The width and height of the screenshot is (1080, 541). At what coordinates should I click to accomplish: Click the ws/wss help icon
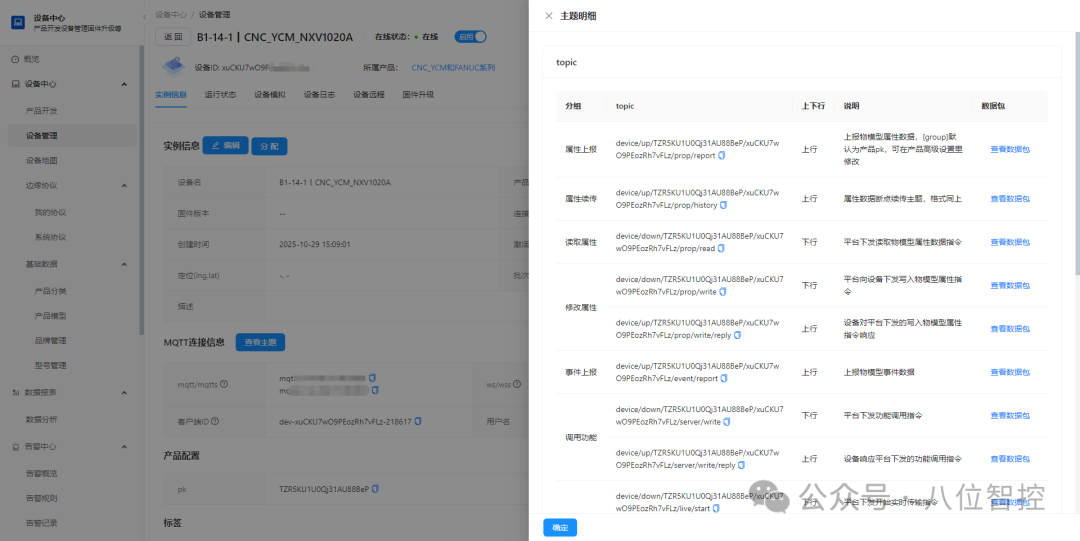coord(517,384)
